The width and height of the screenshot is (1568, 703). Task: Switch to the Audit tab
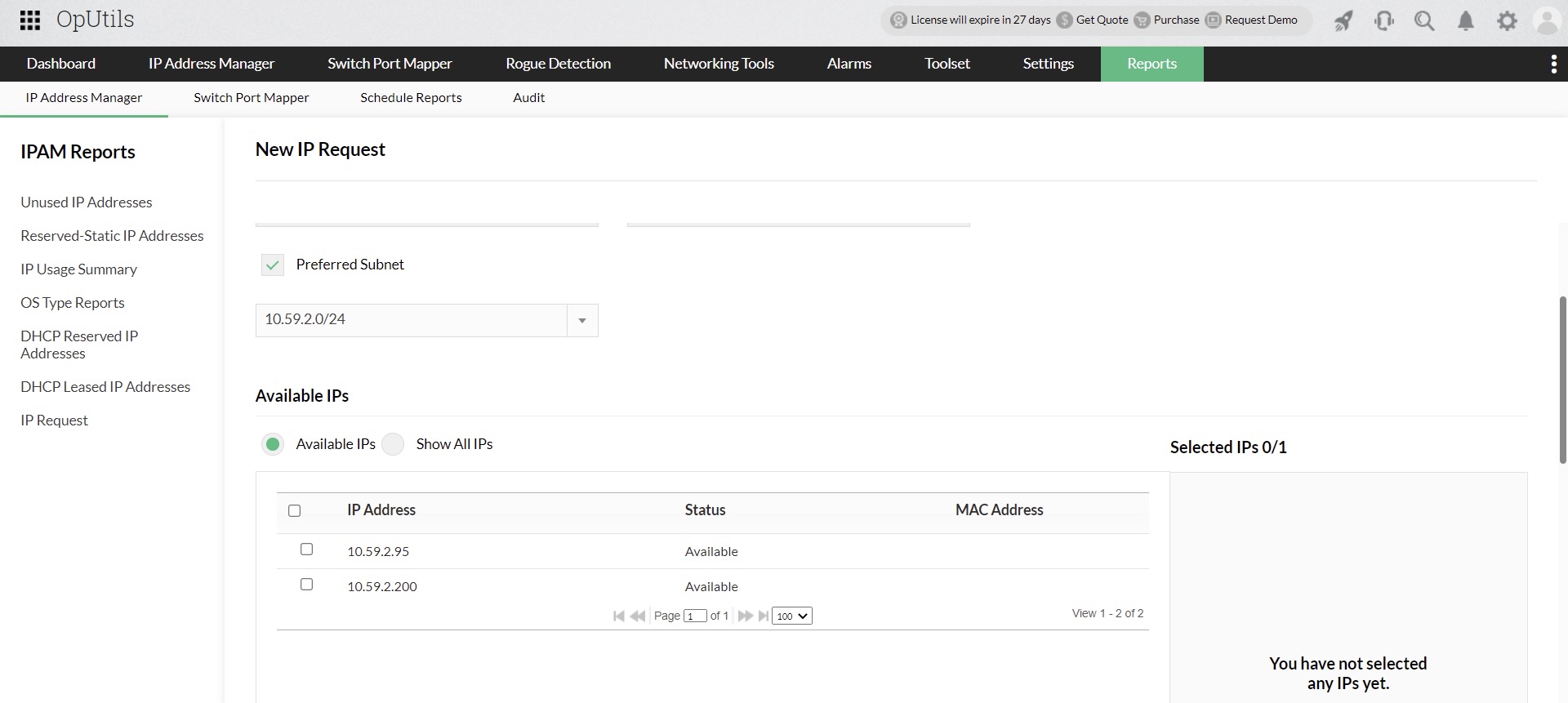529,98
